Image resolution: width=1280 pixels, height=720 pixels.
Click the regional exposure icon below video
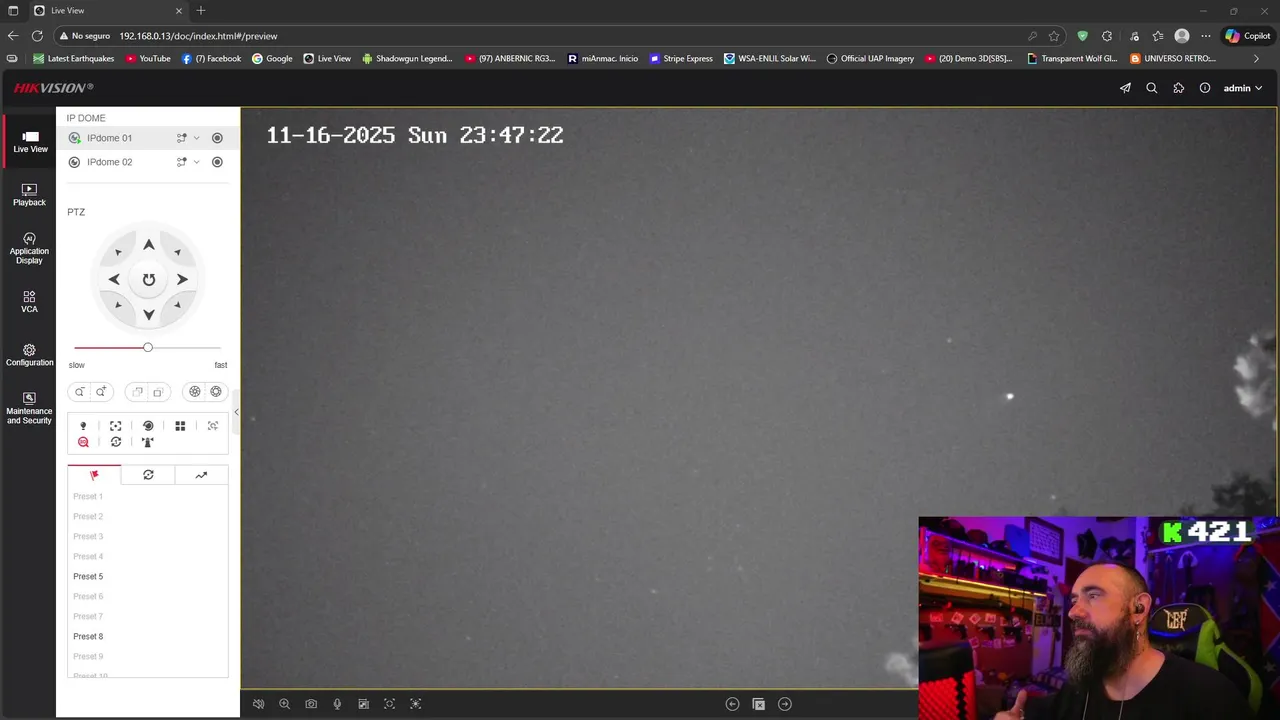click(416, 704)
